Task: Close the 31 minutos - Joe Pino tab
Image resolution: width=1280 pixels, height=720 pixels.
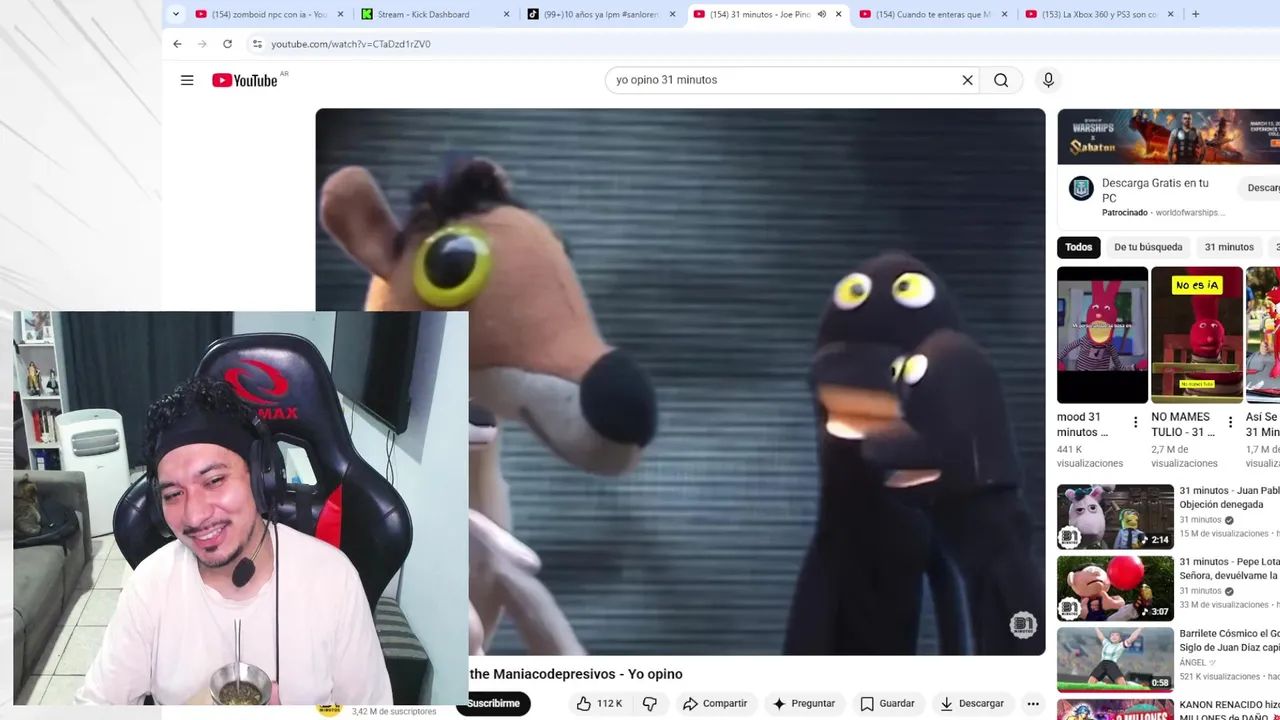Action: (838, 14)
